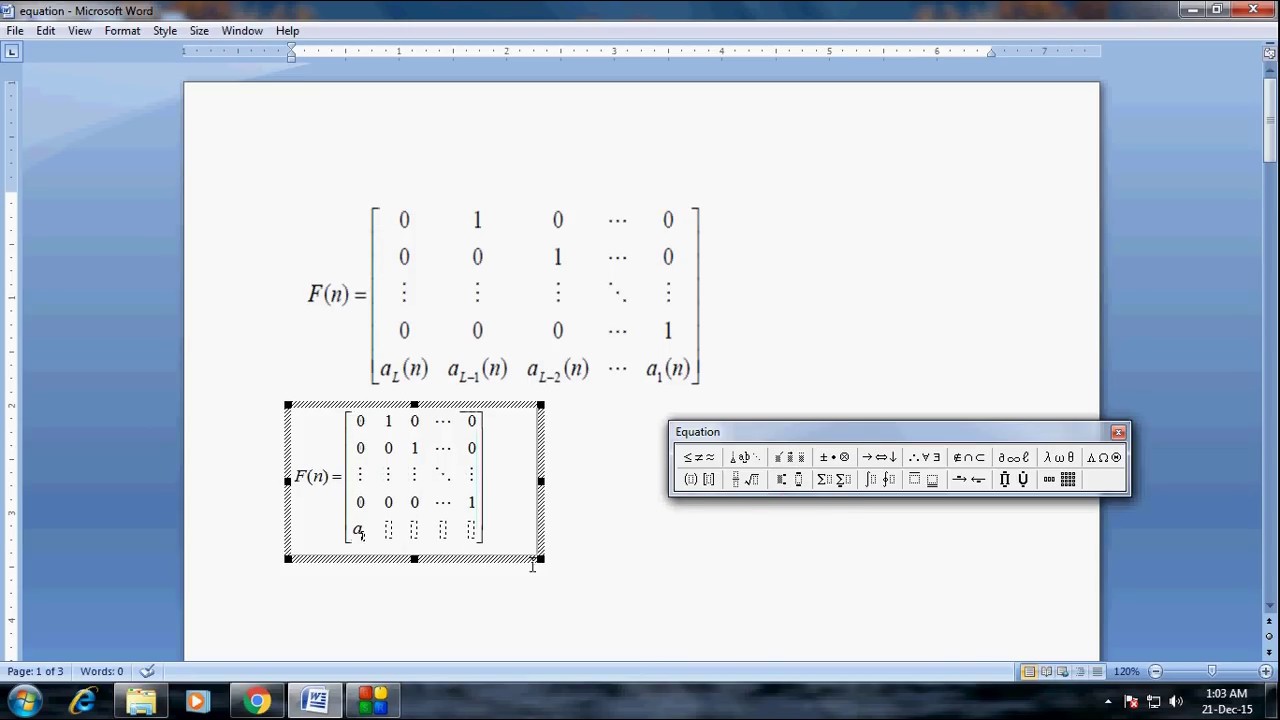
Task: Open the Fence templates palette
Action: (699, 480)
